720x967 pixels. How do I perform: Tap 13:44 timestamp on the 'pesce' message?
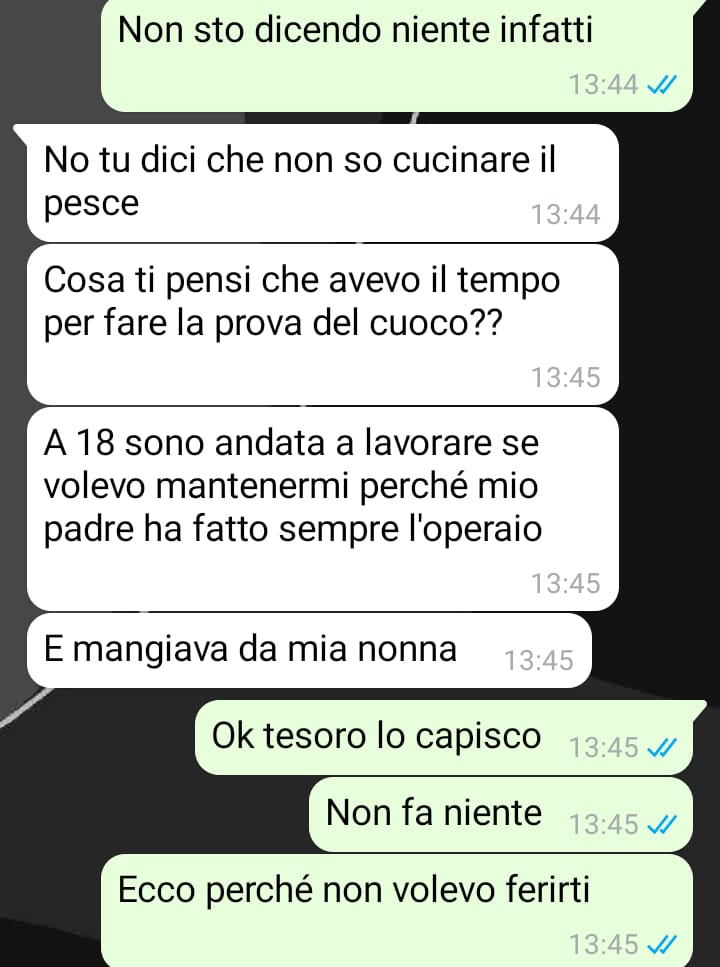click(x=566, y=215)
